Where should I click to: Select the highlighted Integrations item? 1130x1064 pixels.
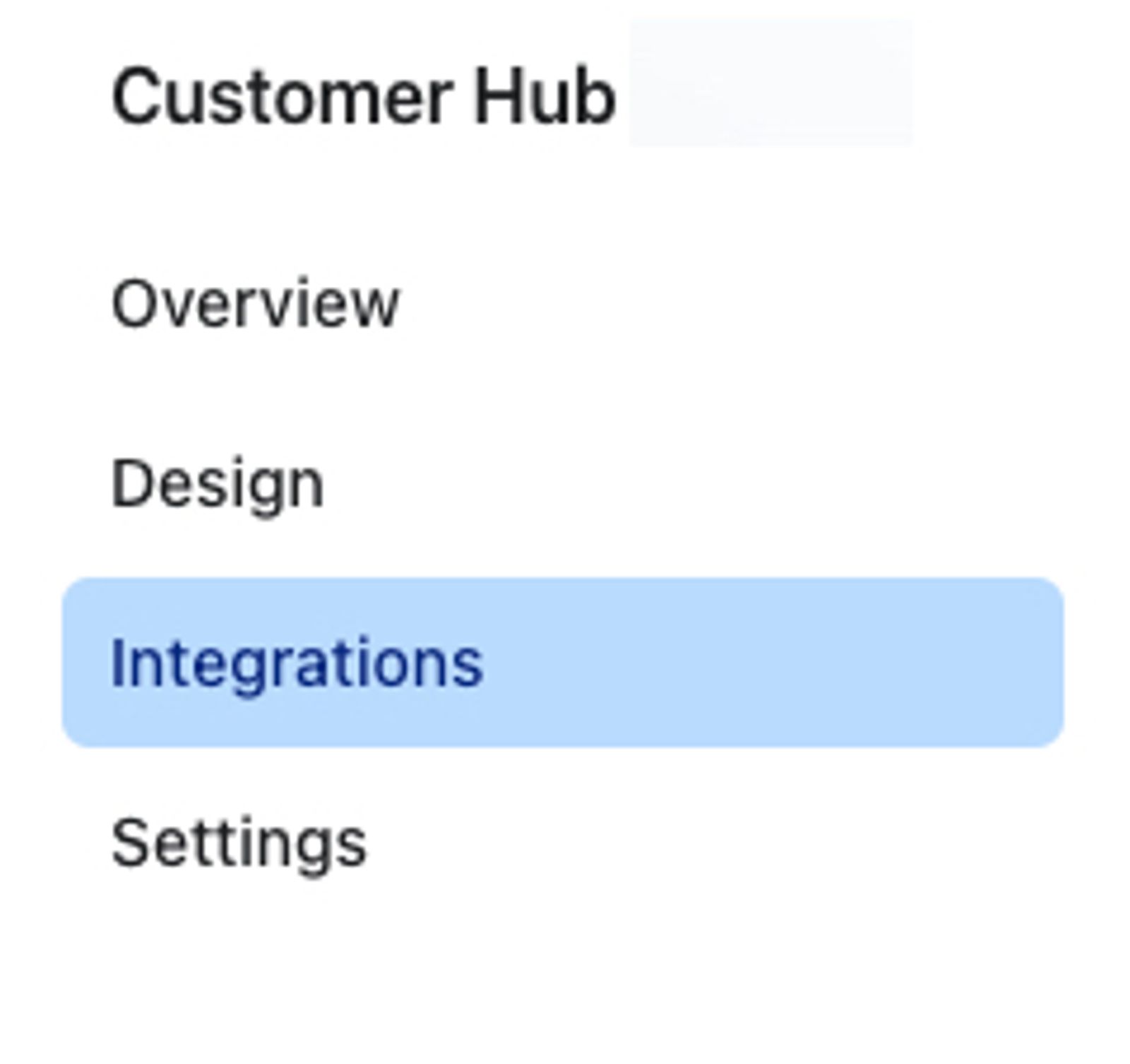563,662
